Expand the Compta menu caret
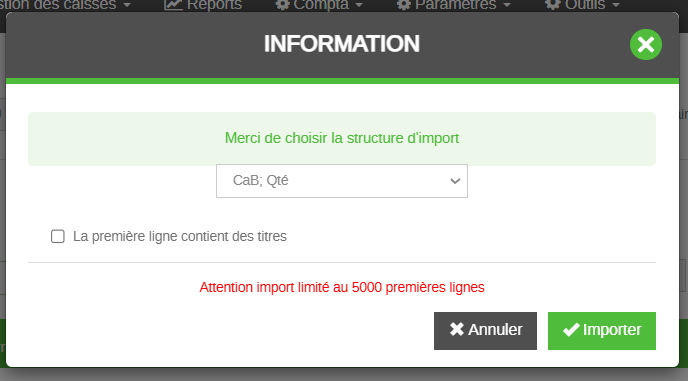This screenshot has height=381, width=688. click(x=359, y=5)
